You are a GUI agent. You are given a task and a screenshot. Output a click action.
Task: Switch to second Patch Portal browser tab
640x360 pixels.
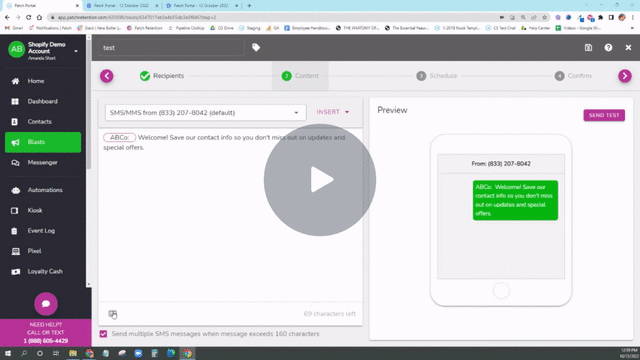coord(122,6)
